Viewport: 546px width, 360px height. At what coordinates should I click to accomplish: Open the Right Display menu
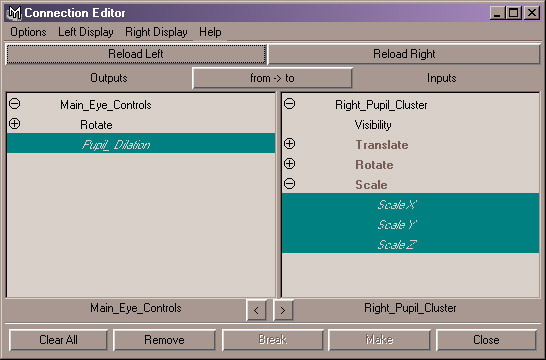tap(156, 32)
